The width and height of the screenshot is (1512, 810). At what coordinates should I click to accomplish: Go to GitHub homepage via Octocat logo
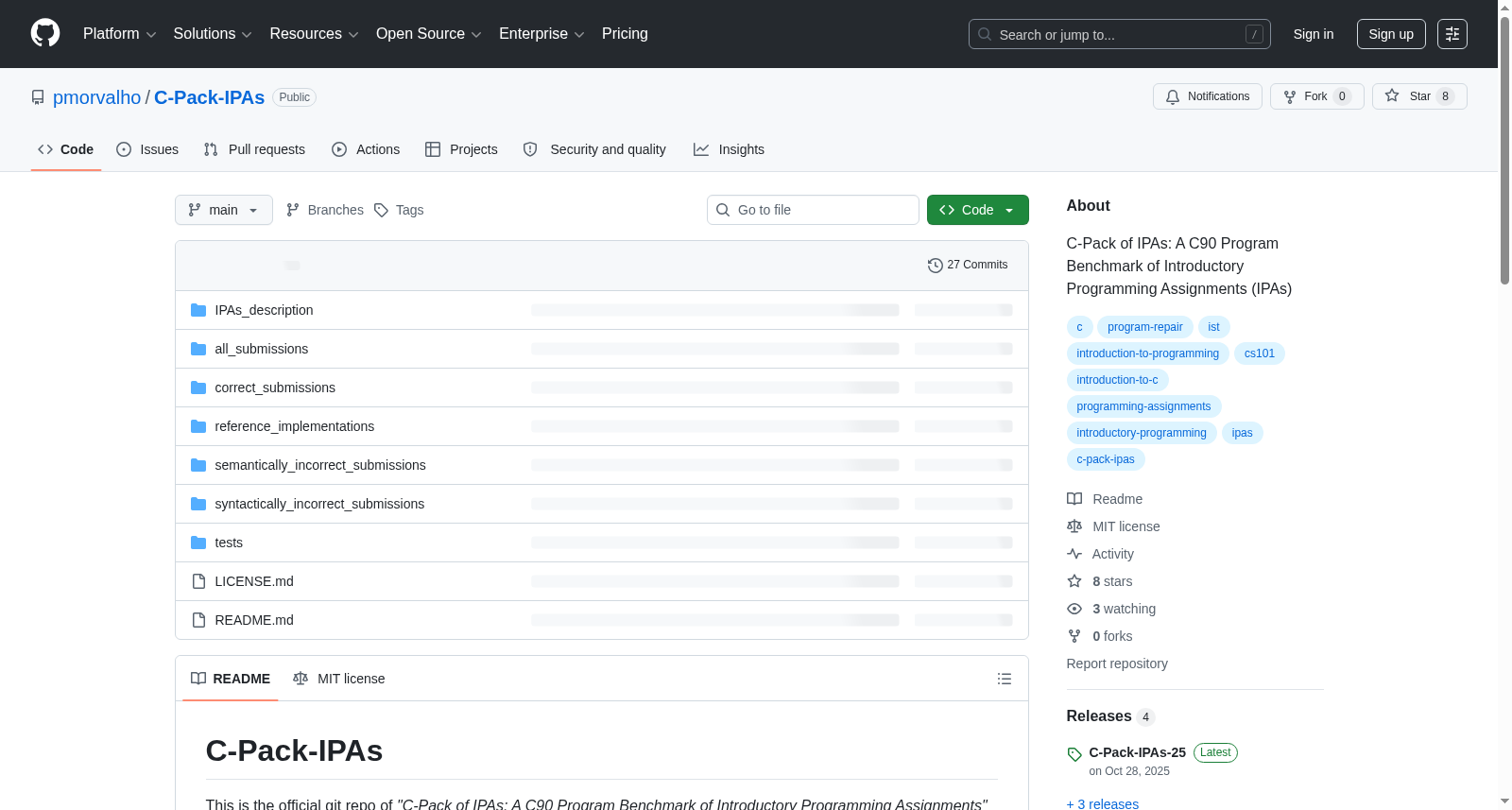(45, 33)
